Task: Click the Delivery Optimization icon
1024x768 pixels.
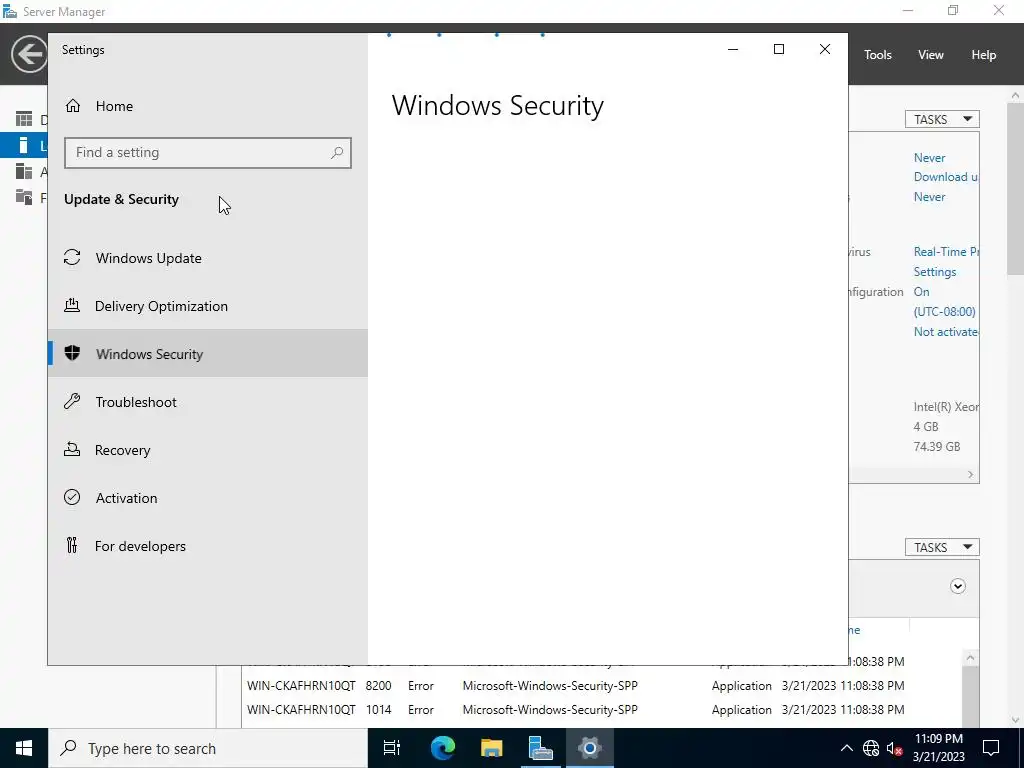Action: [72, 305]
